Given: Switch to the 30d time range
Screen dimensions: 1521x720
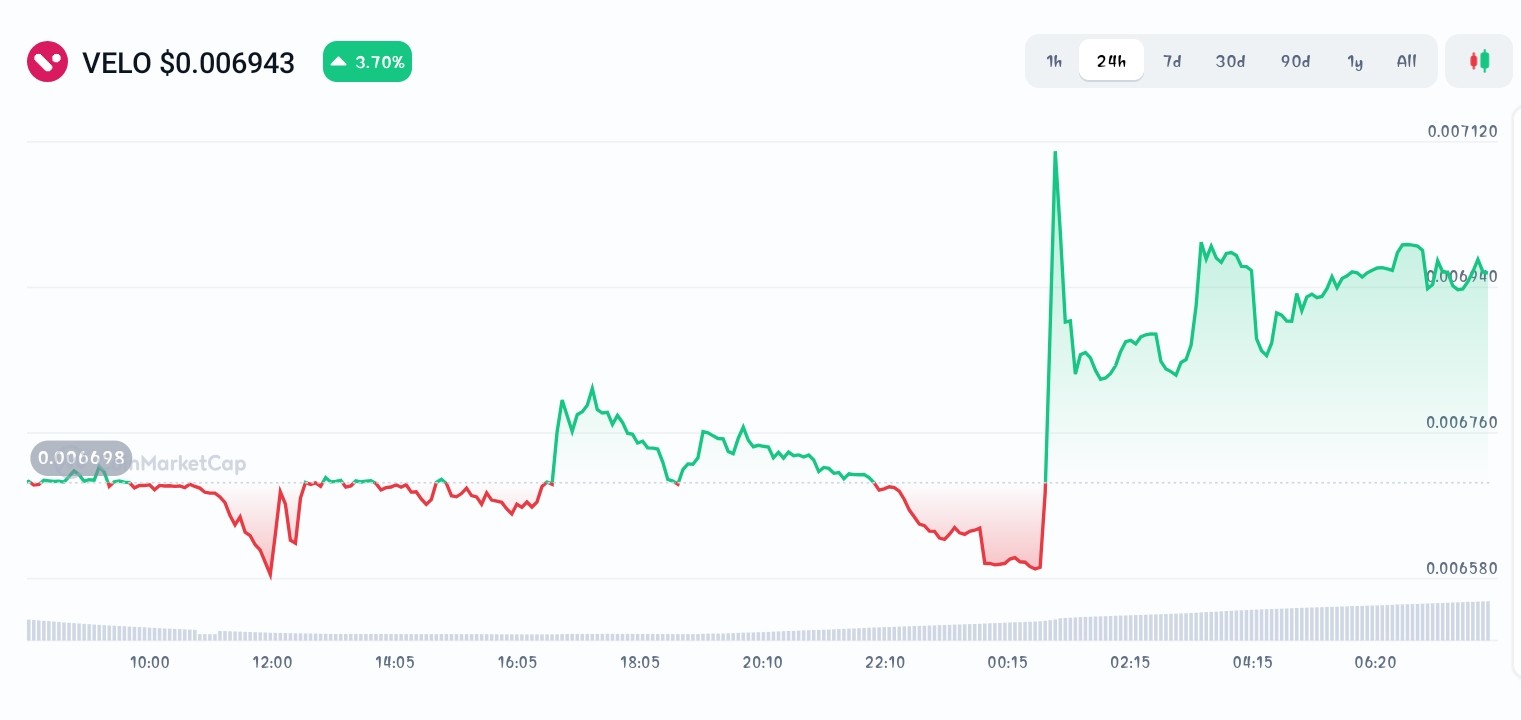Looking at the screenshot, I should pyautogui.click(x=1230, y=61).
